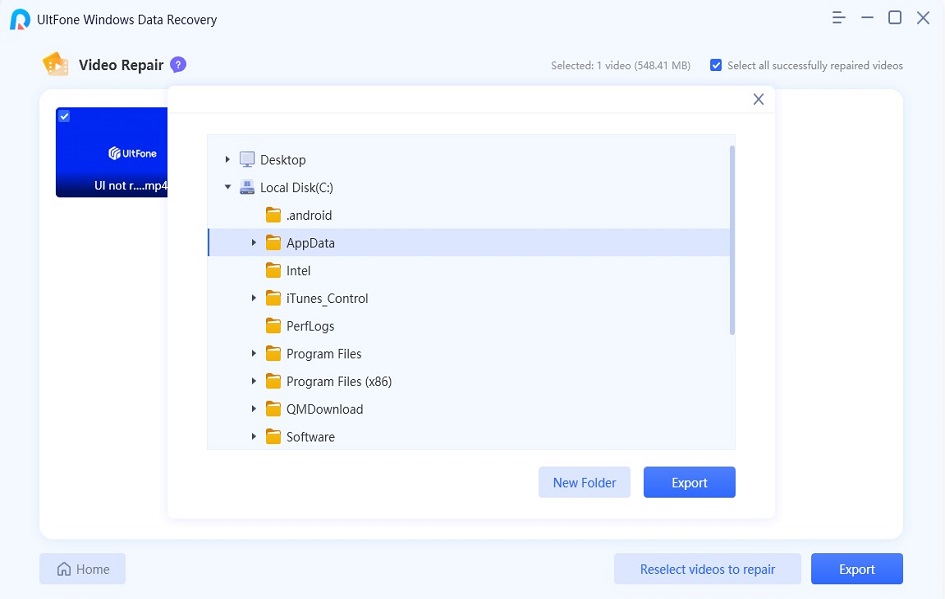
Task: Collapse the Local Disk(C:) node
Action: (227, 187)
